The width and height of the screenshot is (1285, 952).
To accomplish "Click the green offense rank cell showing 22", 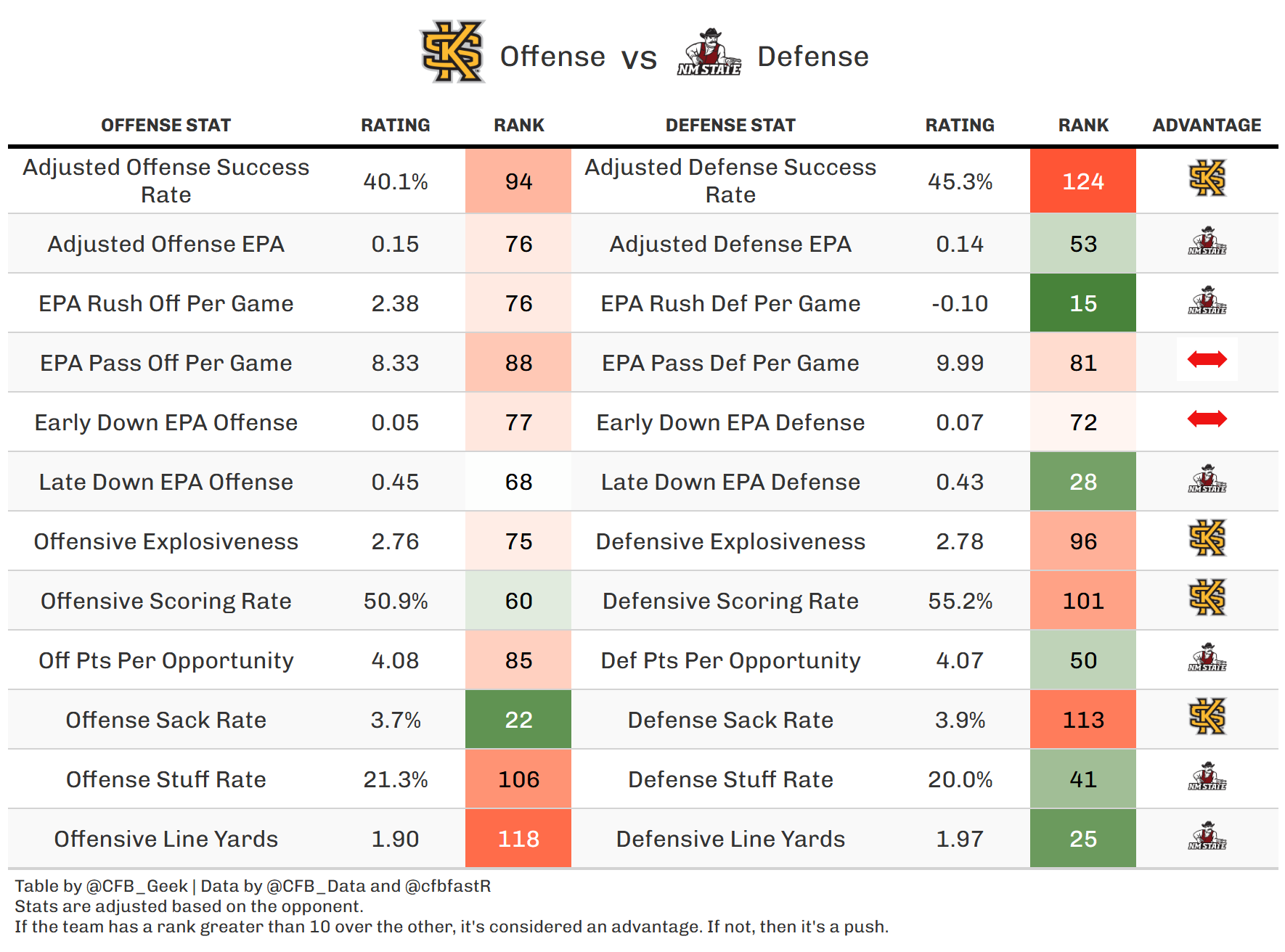I will pos(518,720).
